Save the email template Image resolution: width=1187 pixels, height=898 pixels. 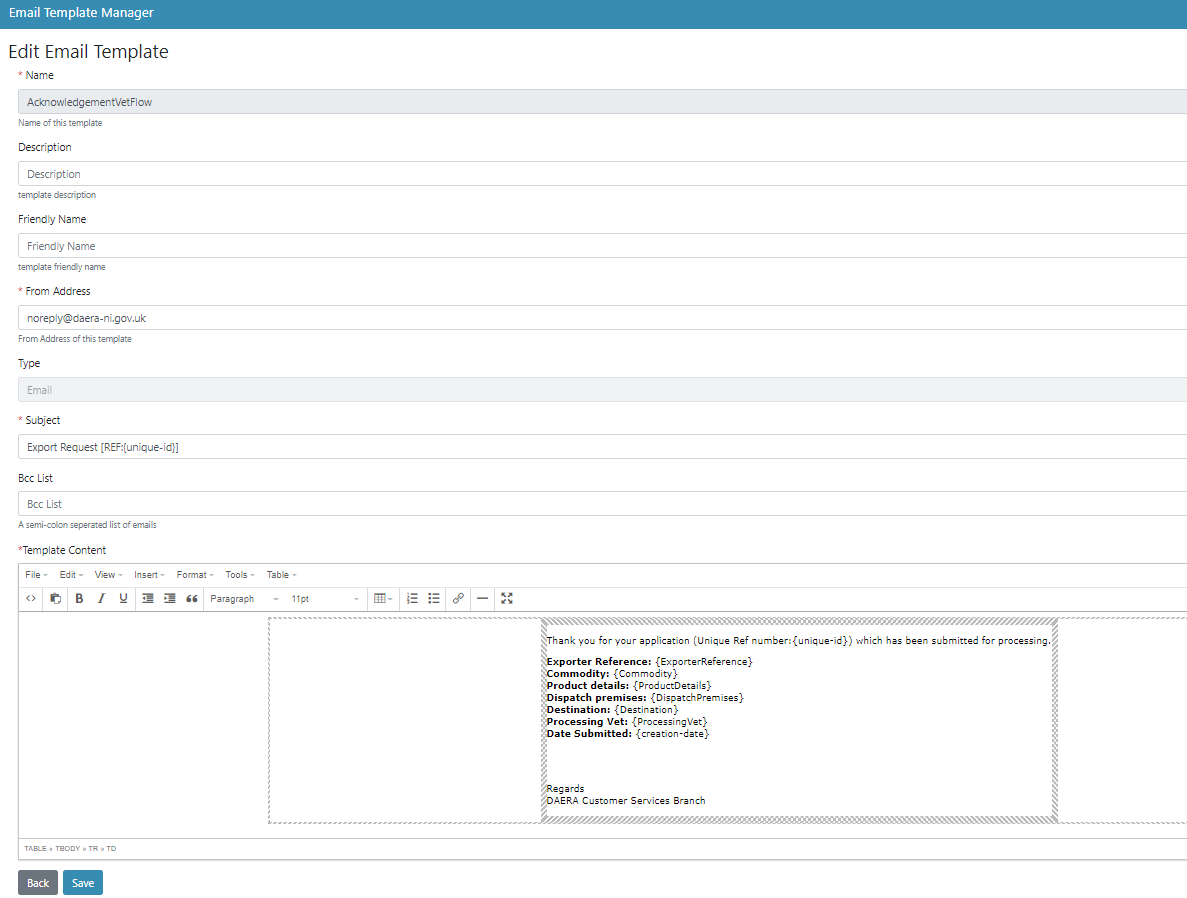pos(83,883)
